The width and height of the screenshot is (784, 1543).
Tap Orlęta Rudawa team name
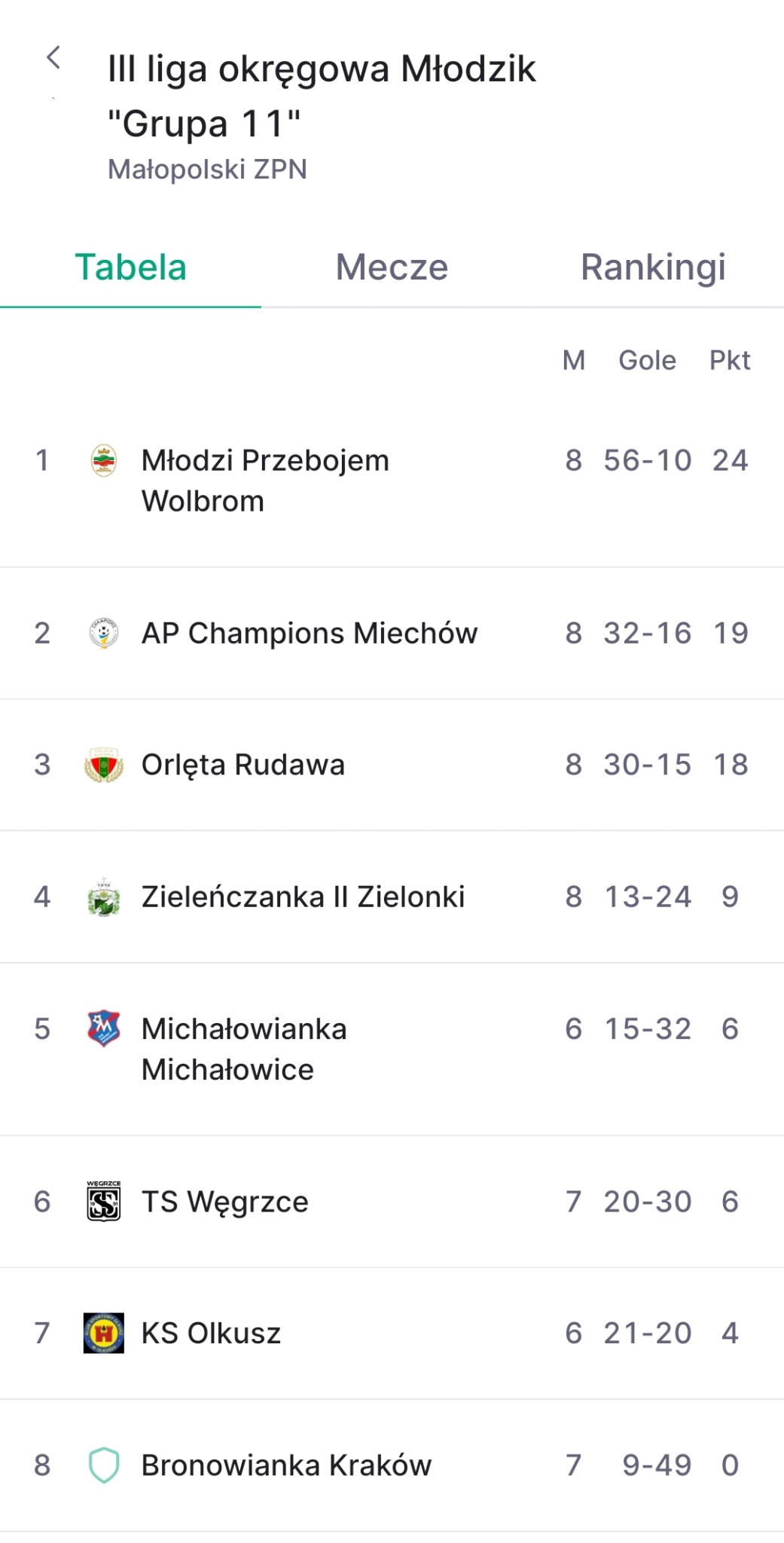[243, 765]
